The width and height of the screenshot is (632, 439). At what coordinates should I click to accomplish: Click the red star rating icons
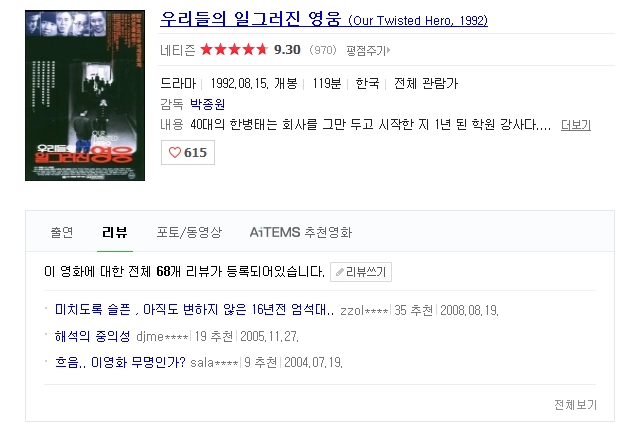coord(234,50)
